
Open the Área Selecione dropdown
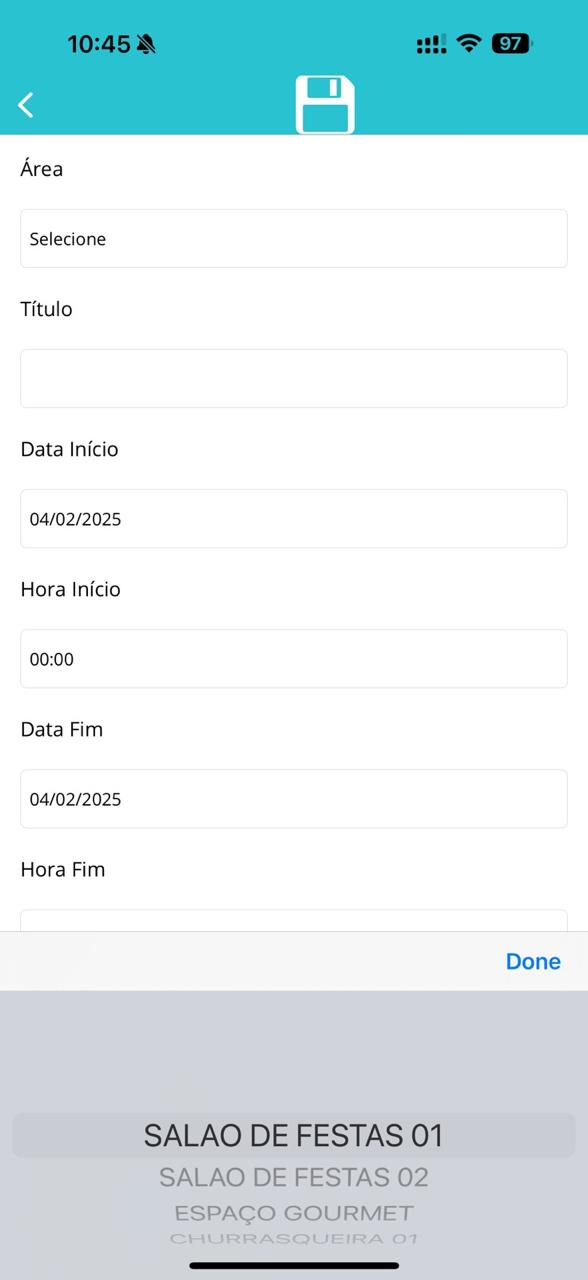click(294, 238)
